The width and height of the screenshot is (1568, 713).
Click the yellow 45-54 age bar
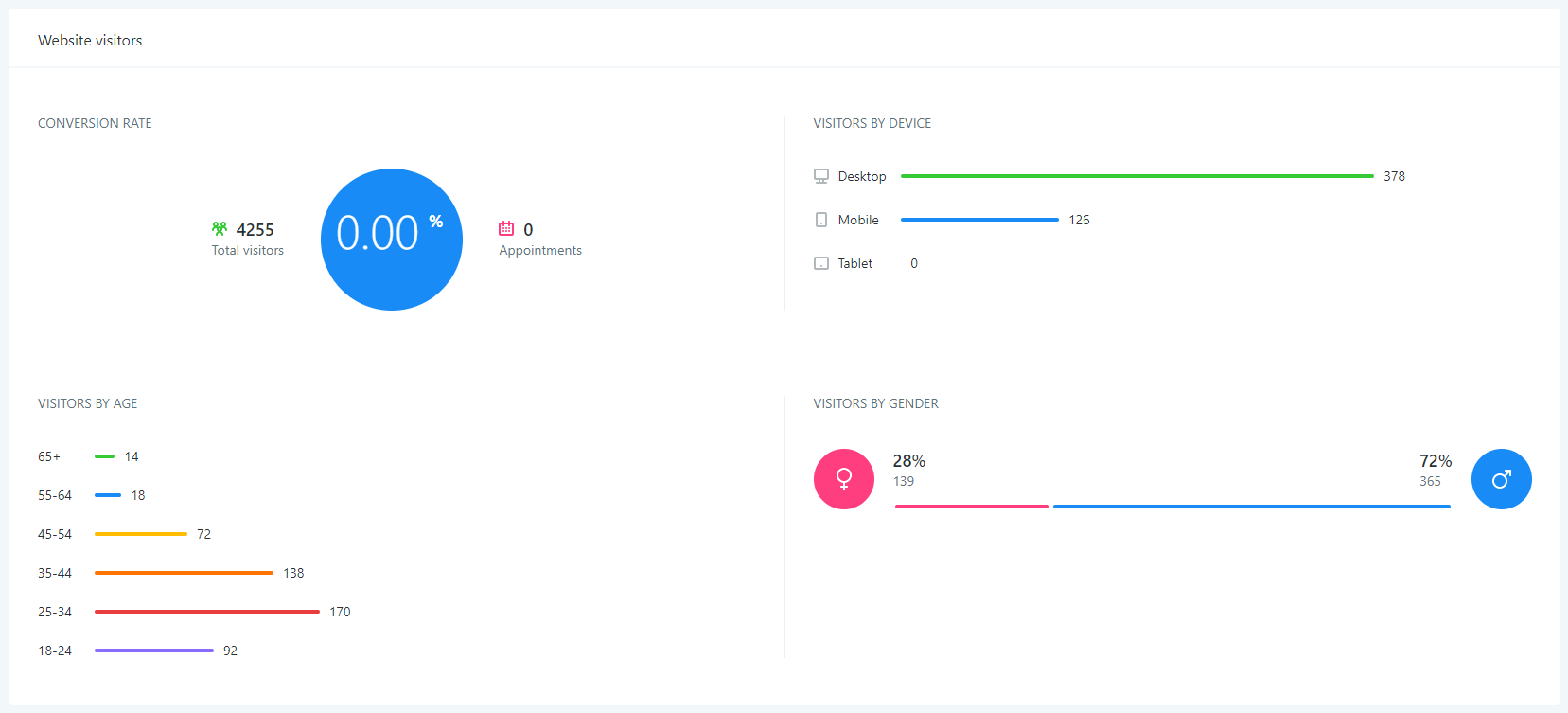pyautogui.click(x=141, y=534)
